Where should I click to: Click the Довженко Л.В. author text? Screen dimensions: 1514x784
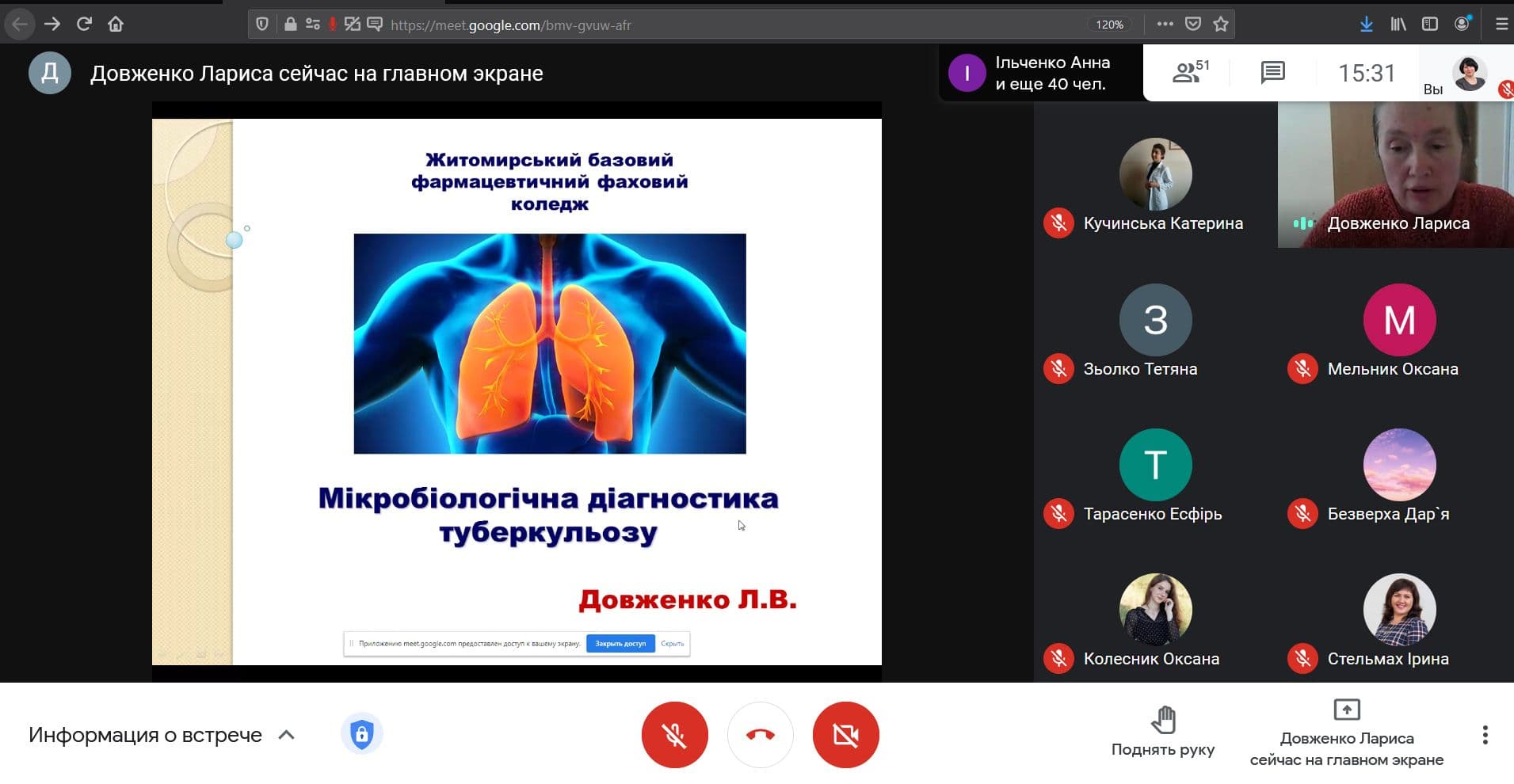pos(688,599)
